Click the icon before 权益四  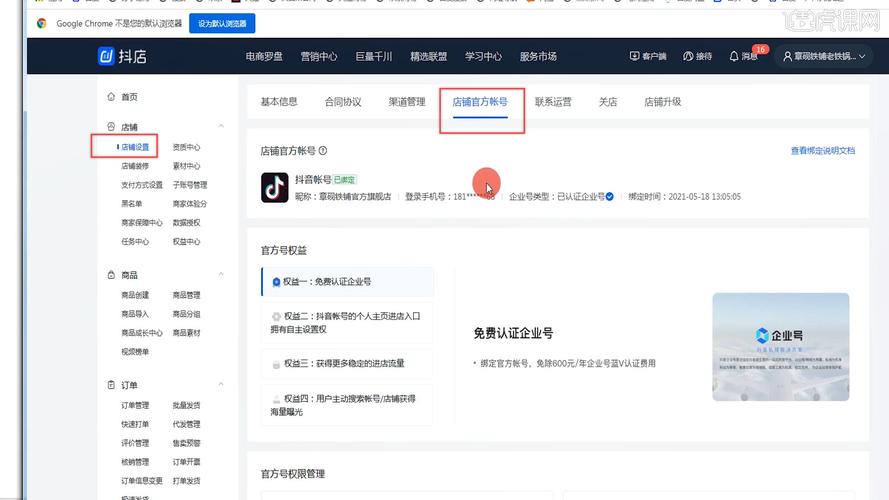tap(276, 399)
